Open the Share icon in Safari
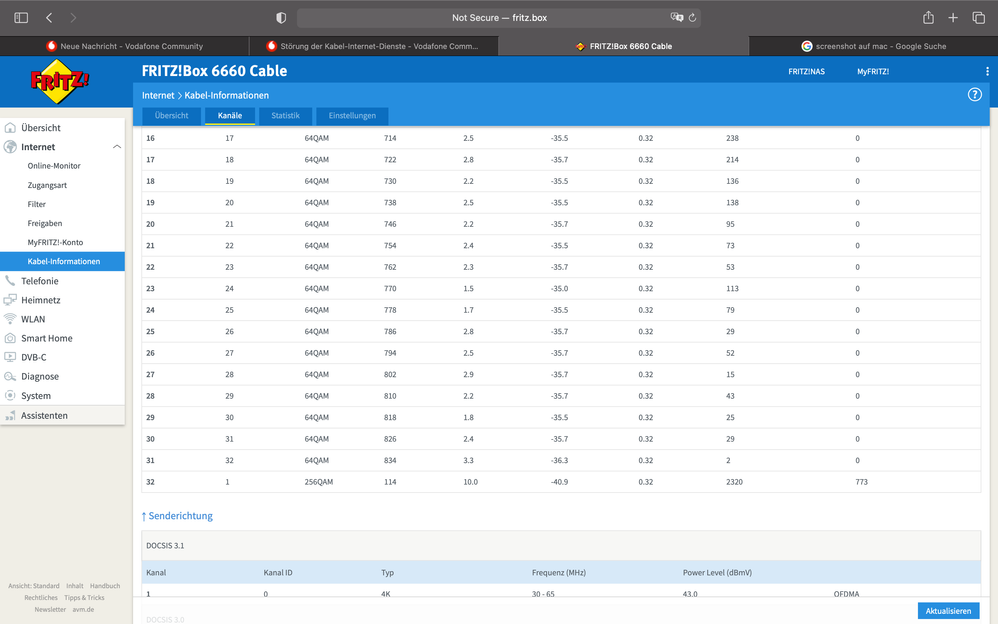This screenshot has height=624, width=998. coord(929,17)
